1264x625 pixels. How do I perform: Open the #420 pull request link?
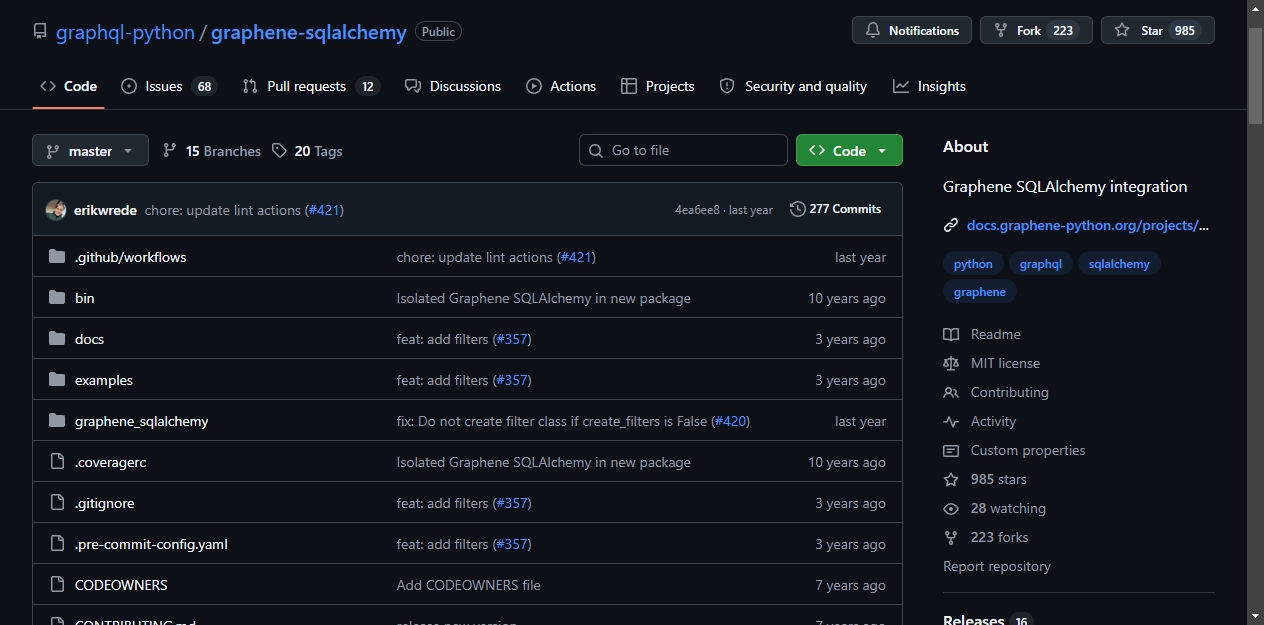pyautogui.click(x=730, y=421)
